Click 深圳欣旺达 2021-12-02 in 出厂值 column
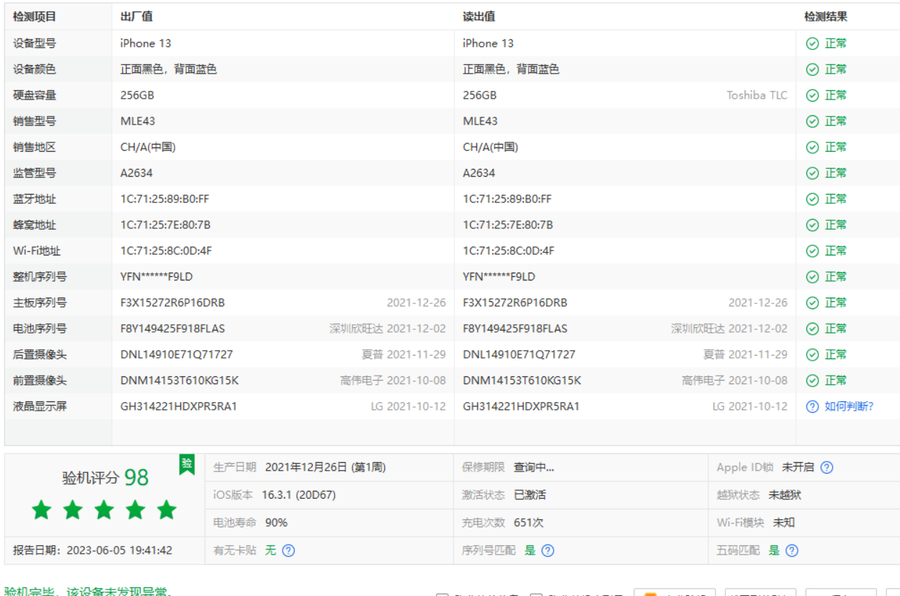Screen dimensions: 900x596 pos(387,329)
